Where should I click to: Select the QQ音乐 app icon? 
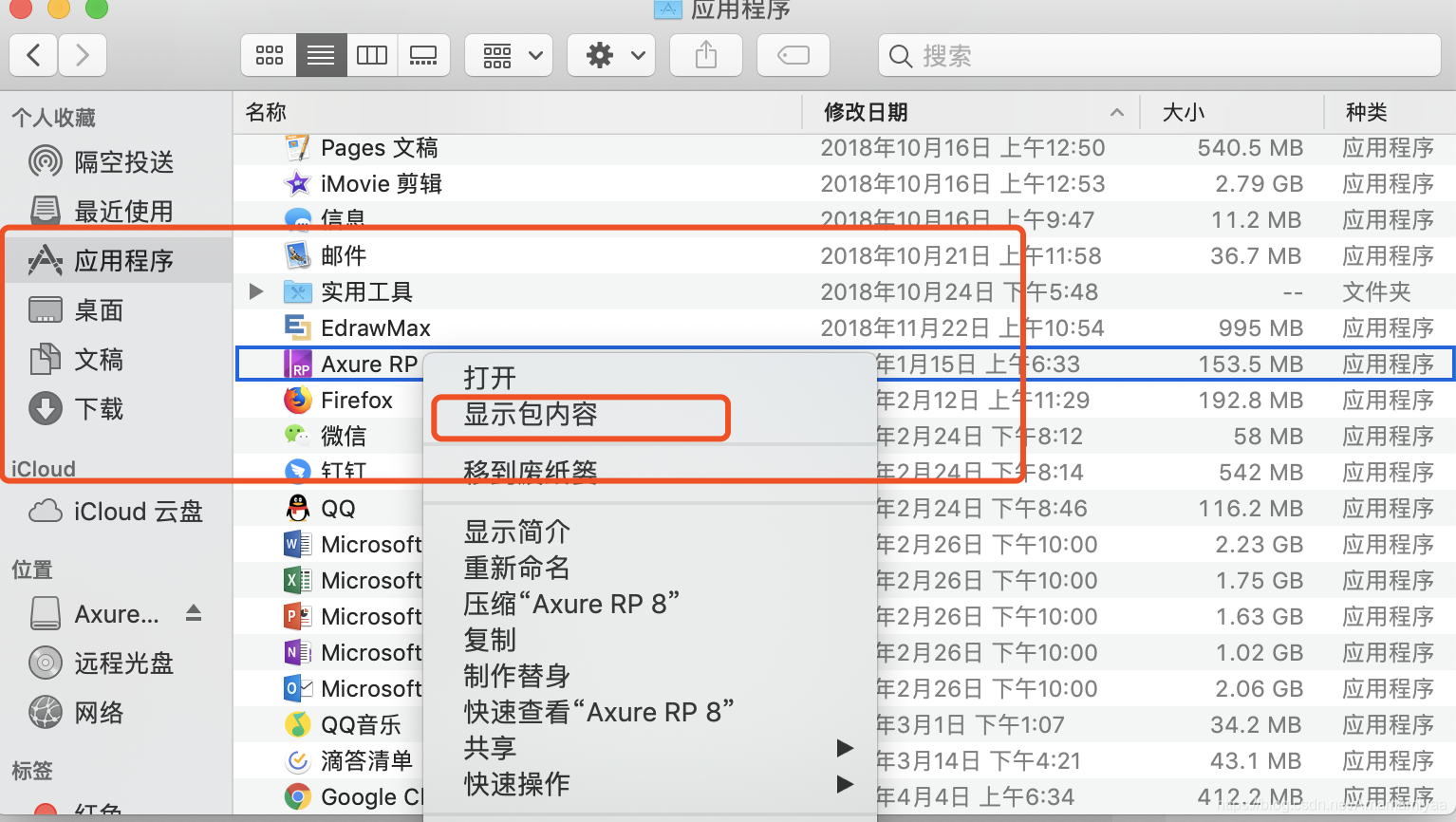[298, 724]
